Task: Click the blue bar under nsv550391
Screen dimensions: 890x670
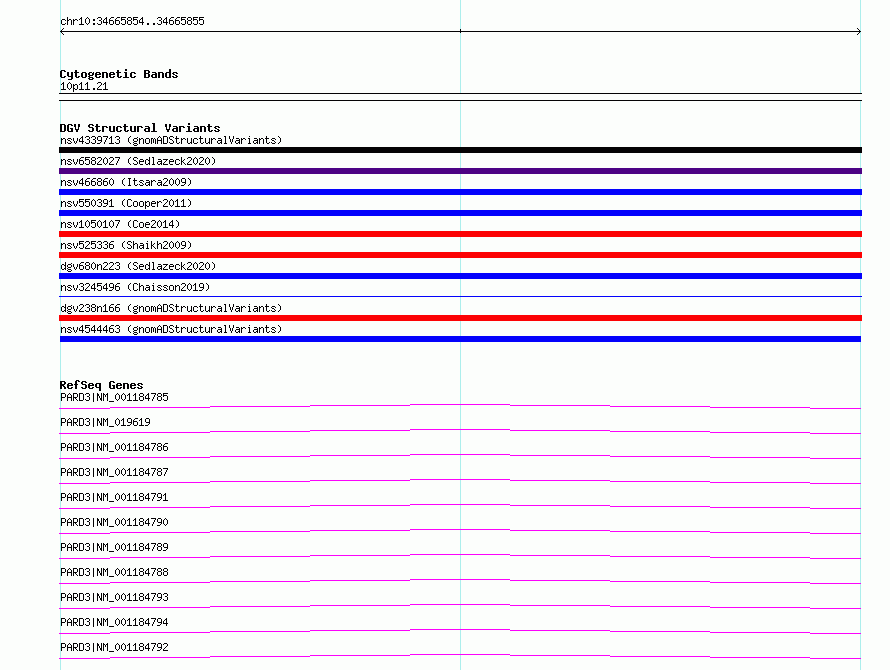Action: [x=460, y=213]
